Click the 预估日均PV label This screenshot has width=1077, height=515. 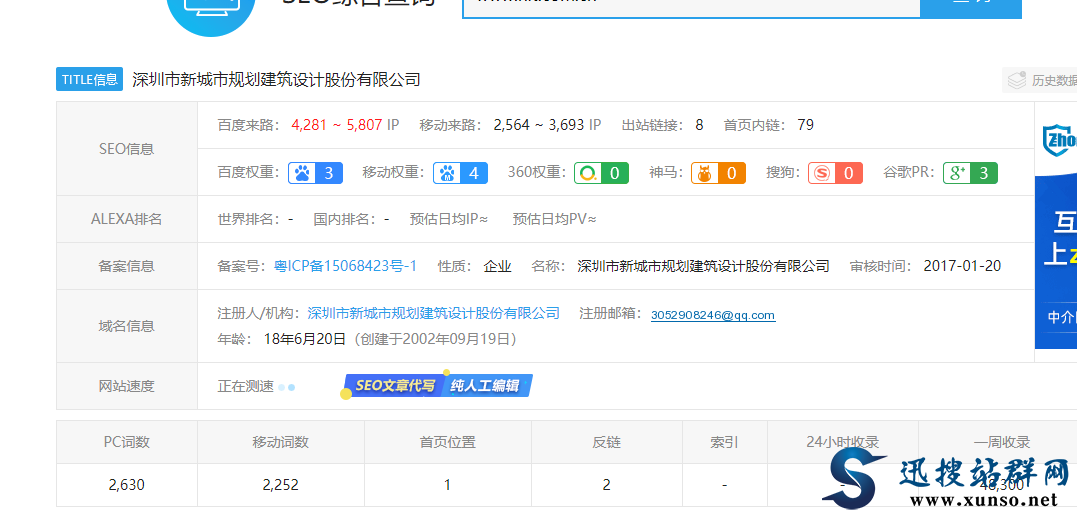pos(554,219)
